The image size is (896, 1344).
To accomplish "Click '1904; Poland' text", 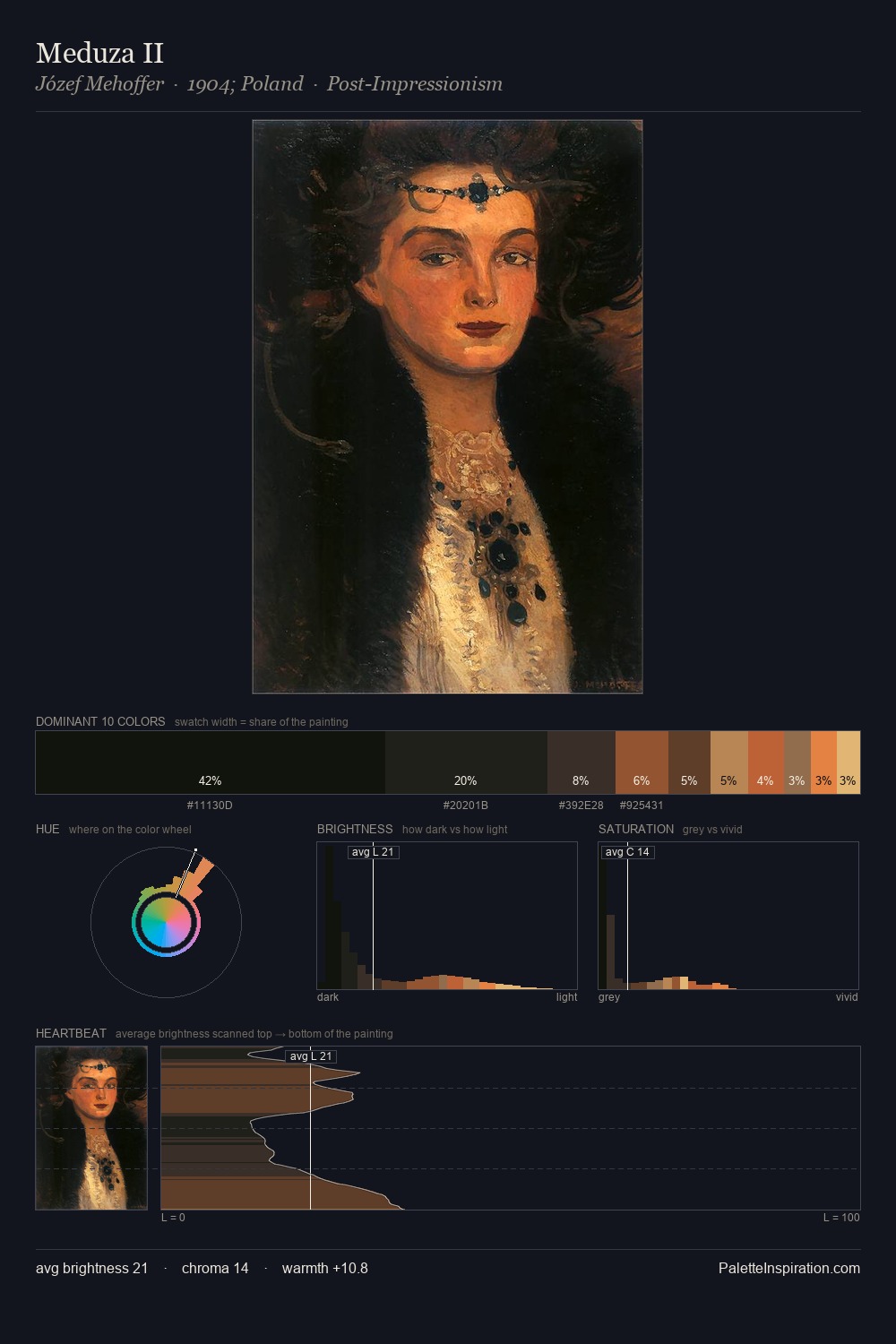I will (245, 84).
